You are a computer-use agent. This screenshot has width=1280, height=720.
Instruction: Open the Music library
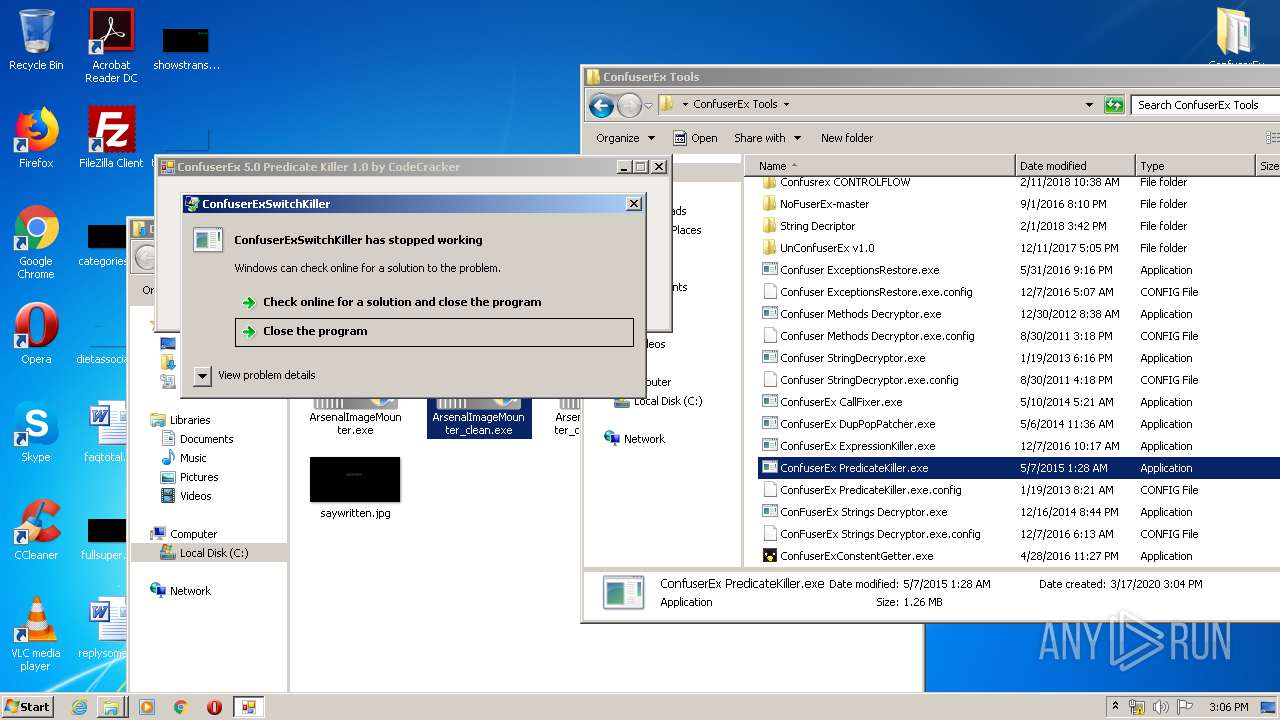[x=184, y=458]
